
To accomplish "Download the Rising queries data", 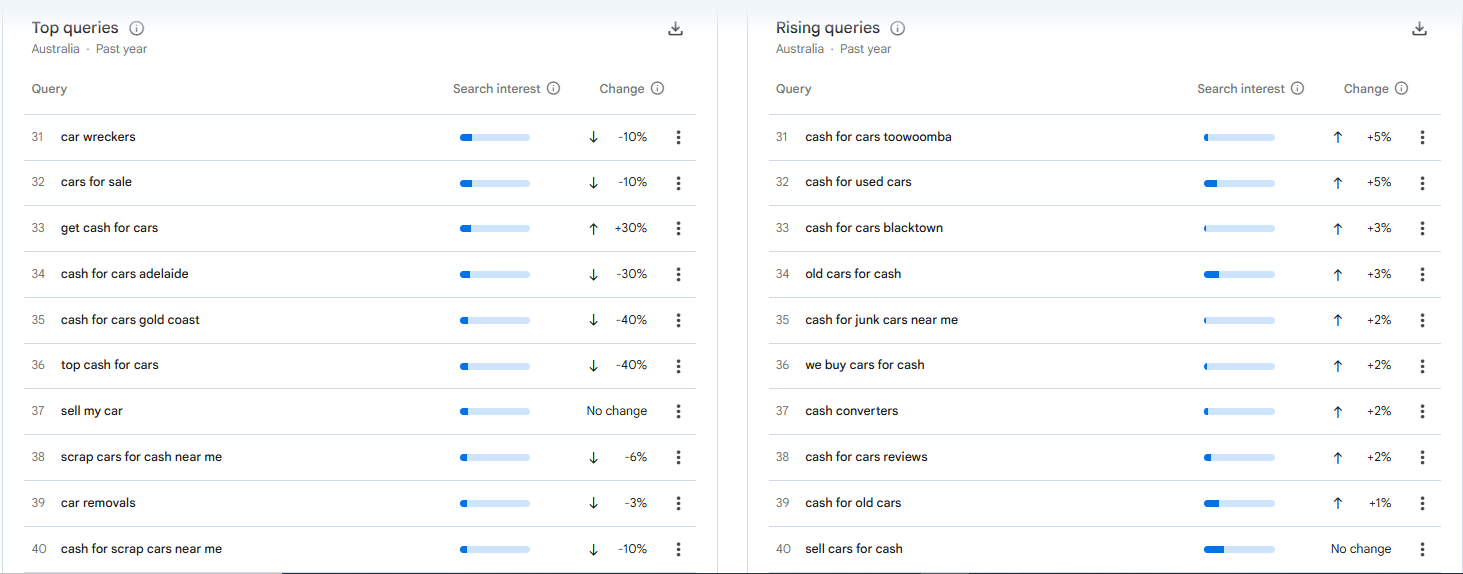I will click(x=1419, y=29).
